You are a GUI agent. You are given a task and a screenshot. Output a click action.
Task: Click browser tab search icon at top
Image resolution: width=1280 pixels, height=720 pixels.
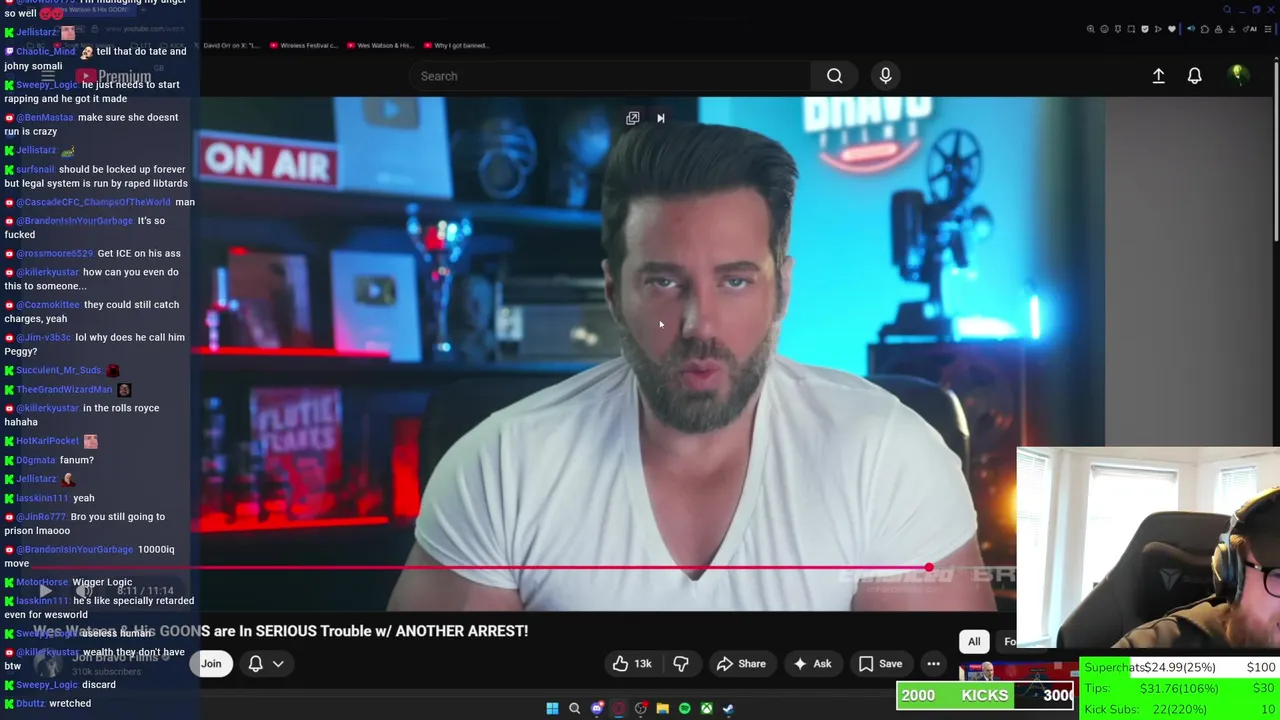pos(1227,10)
